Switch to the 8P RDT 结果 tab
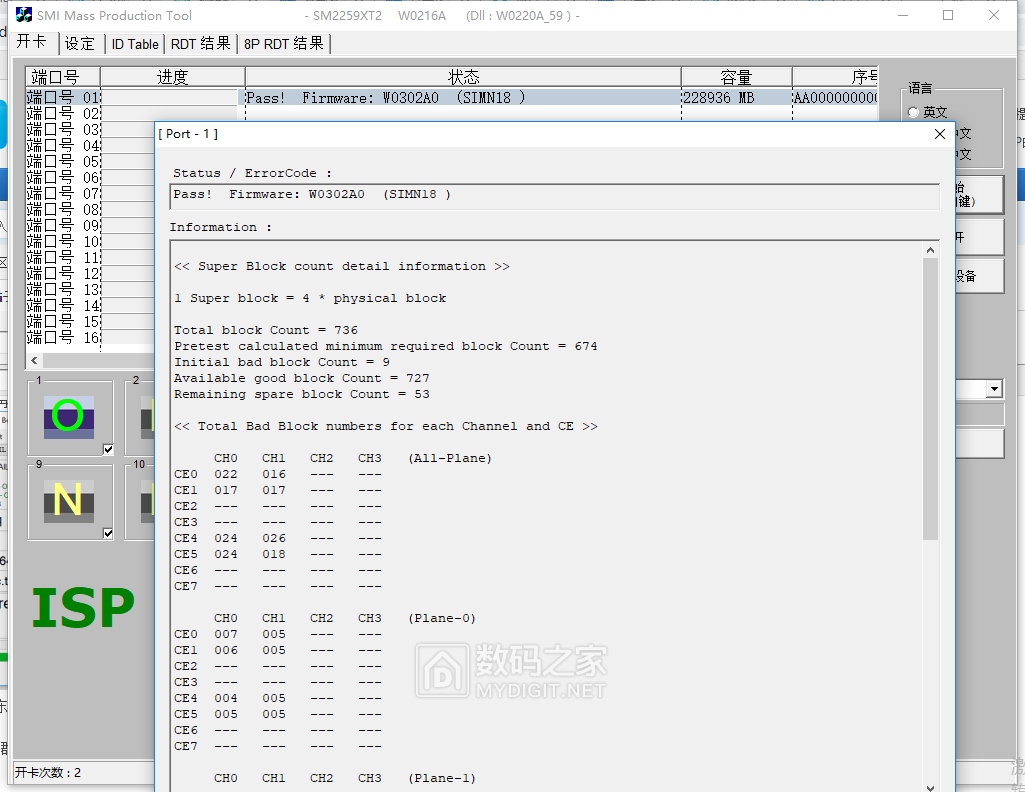This screenshot has width=1025, height=792. pos(284,44)
